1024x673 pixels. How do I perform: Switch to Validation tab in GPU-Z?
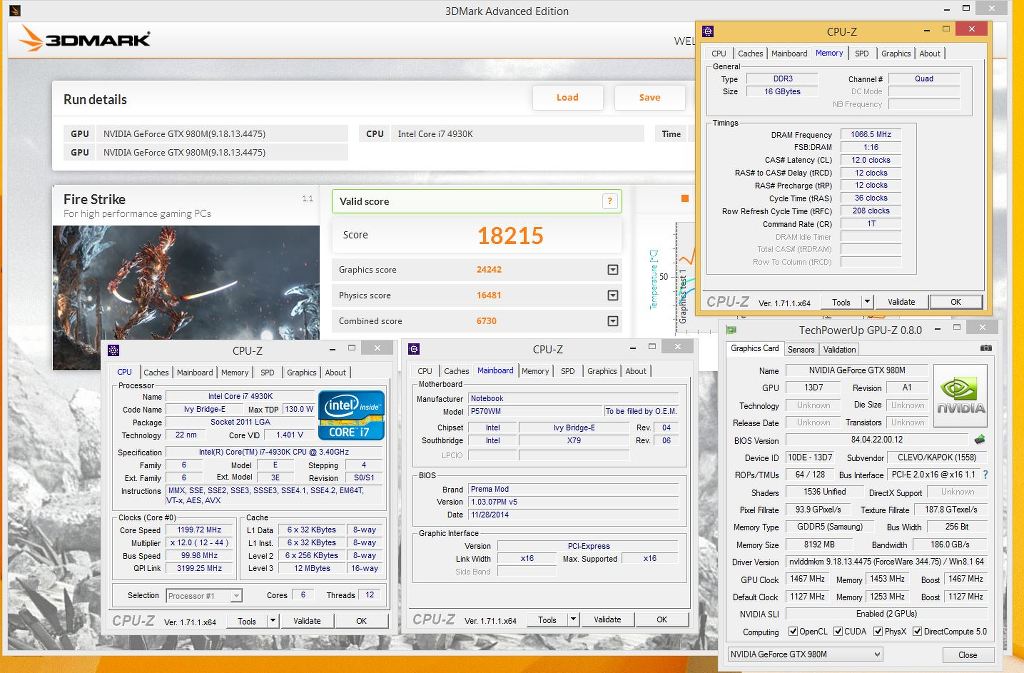839,349
